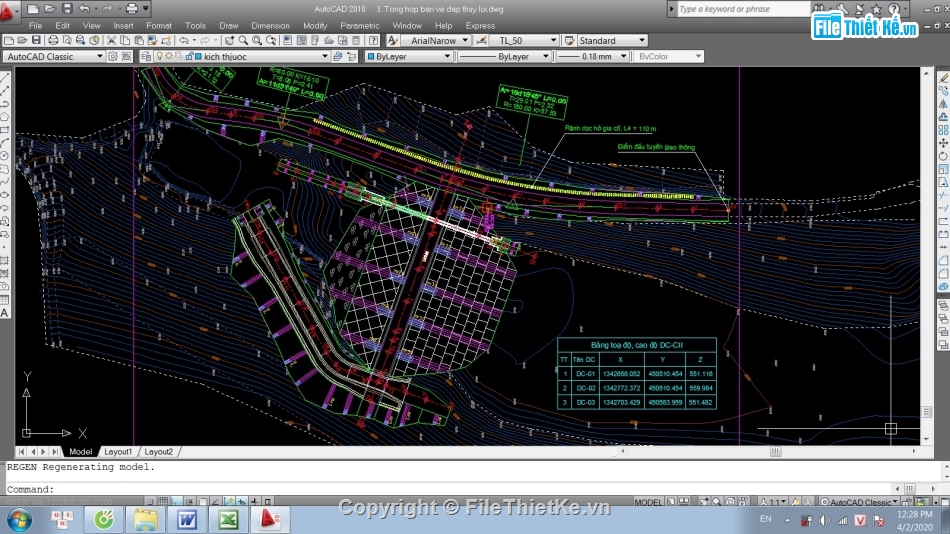Click the Windows Start button
950x534 pixels.
pyautogui.click(x=19, y=519)
